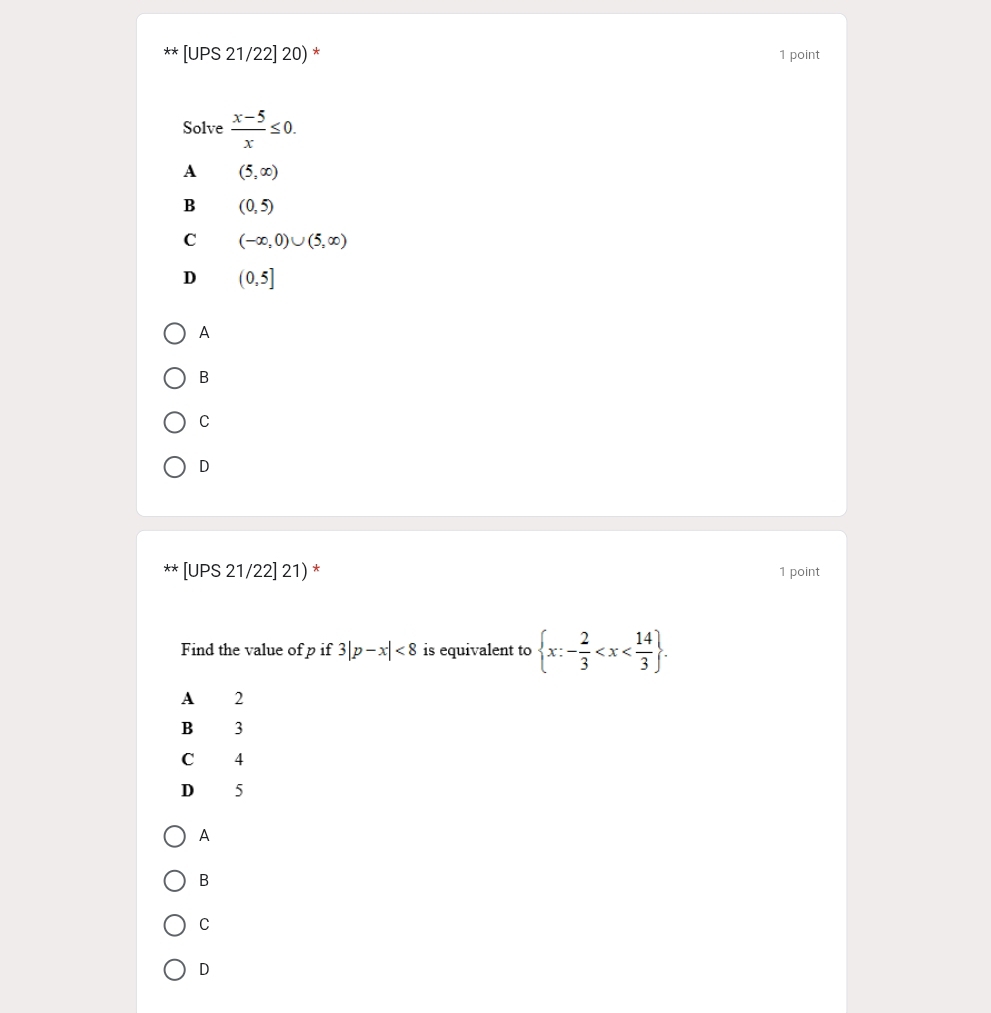The height and width of the screenshot is (1013, 991).
Task: Select answer D for question 21
Action: pyautogui.click(x=175, y=969)
